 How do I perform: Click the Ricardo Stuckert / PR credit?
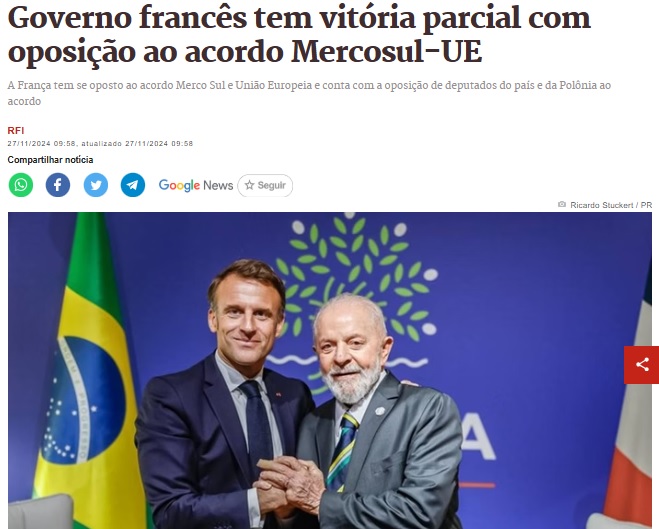pos(611,205)
